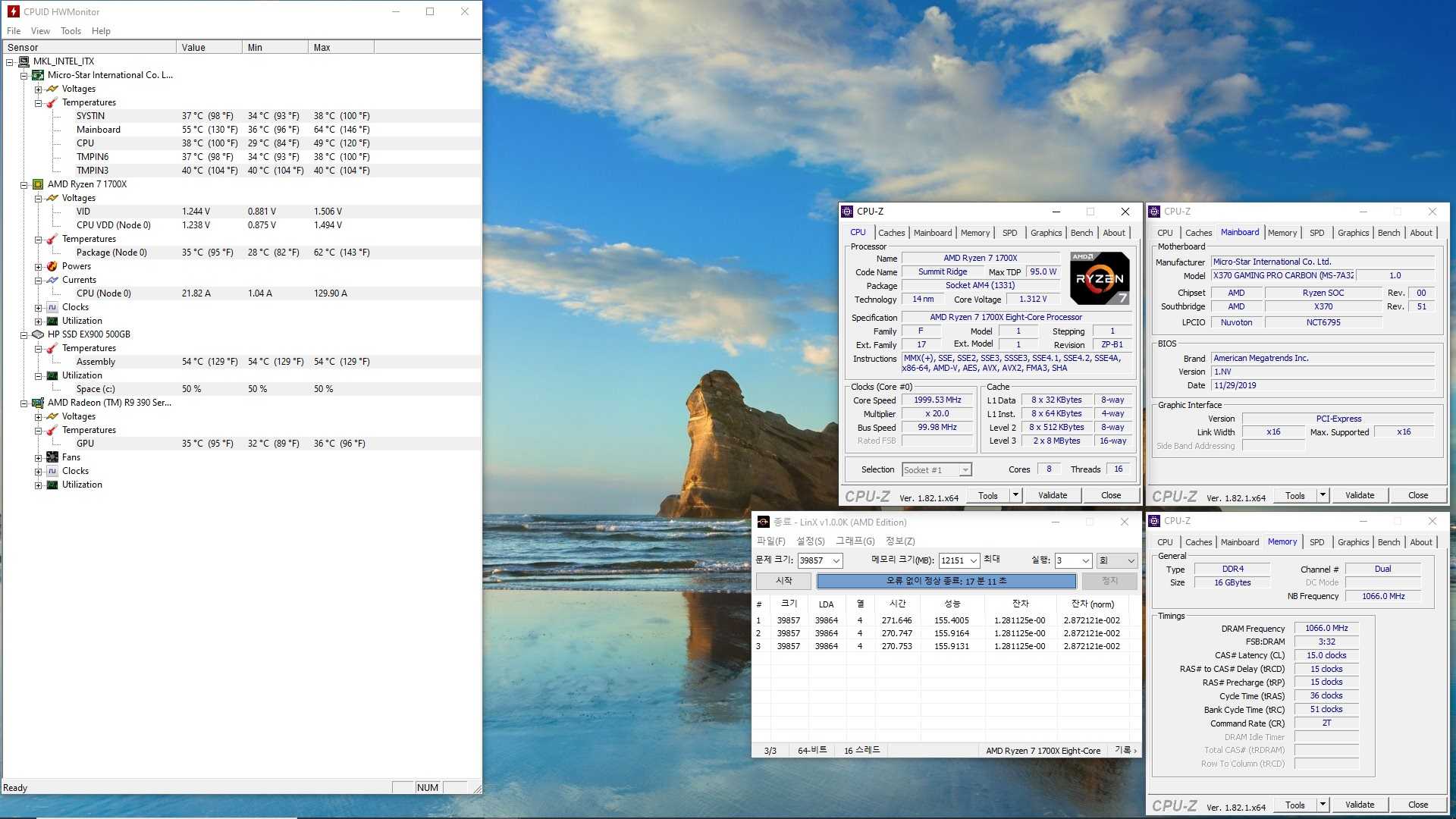Click the Validate button in CPU-Z CPU window
This screenshot has width=1456, height=819.
coord(1052,495)
